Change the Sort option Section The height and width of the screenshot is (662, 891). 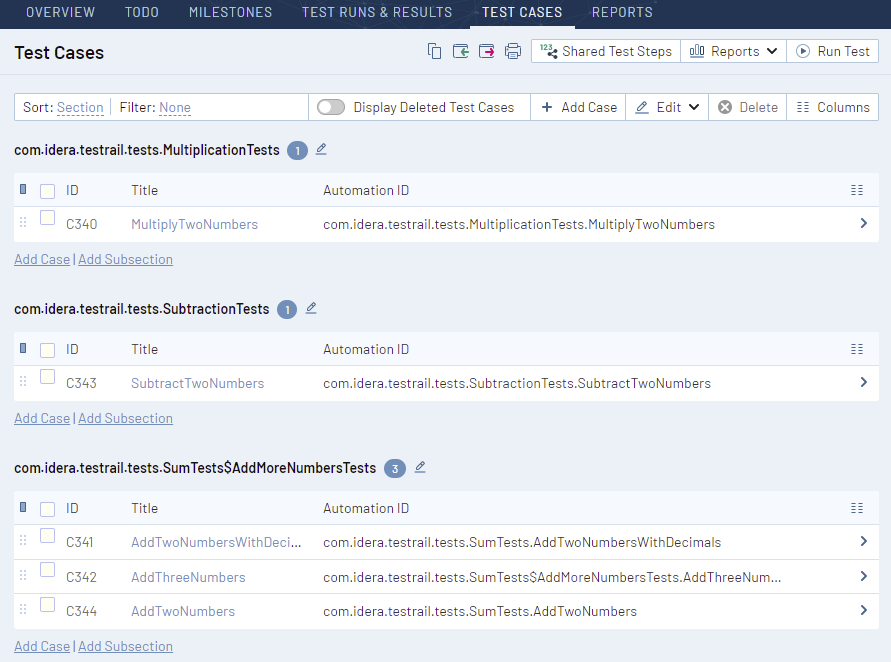coord(80,107)
